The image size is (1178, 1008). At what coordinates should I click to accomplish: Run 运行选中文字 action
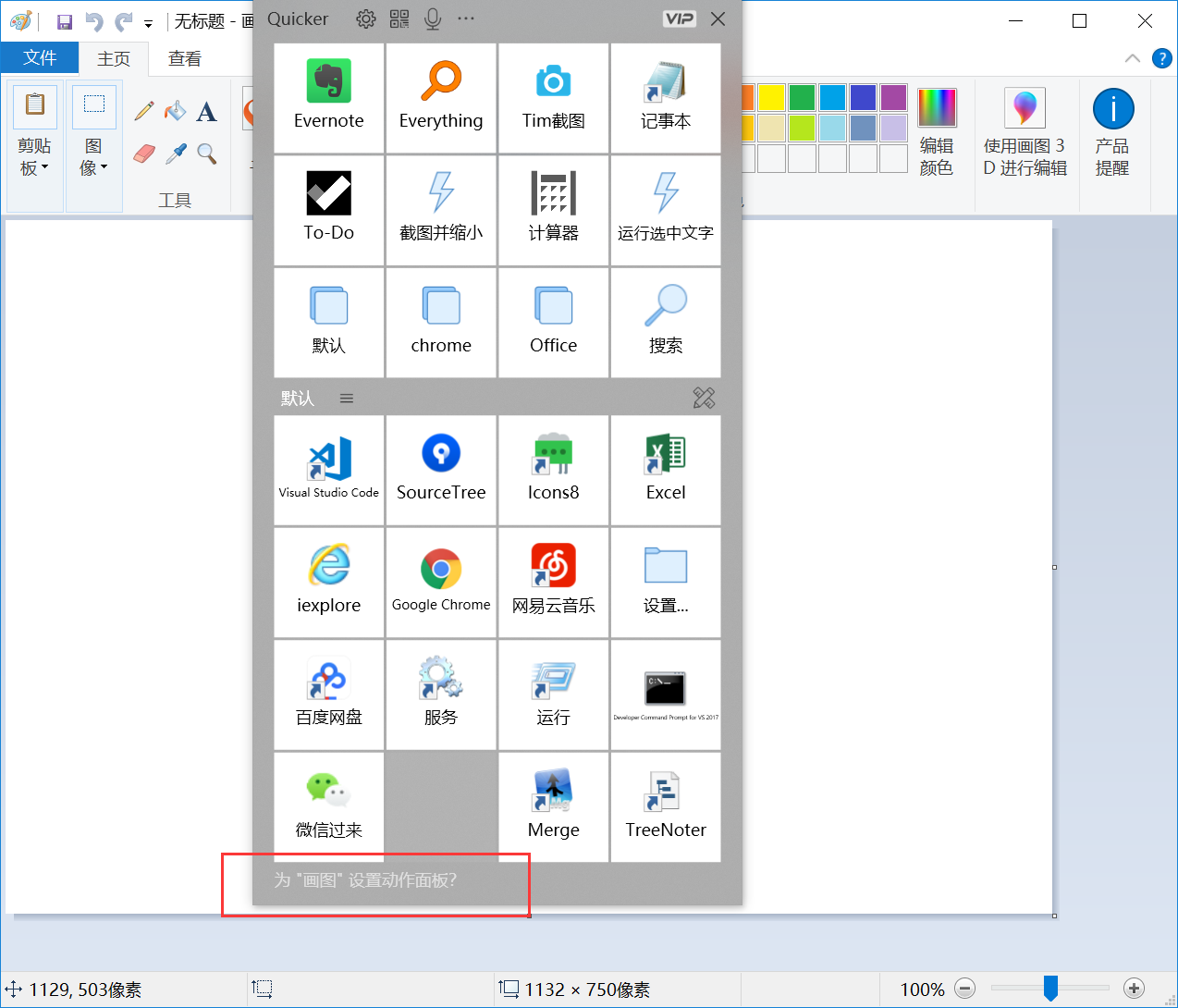pyautogui.click(x=666, y=210)
